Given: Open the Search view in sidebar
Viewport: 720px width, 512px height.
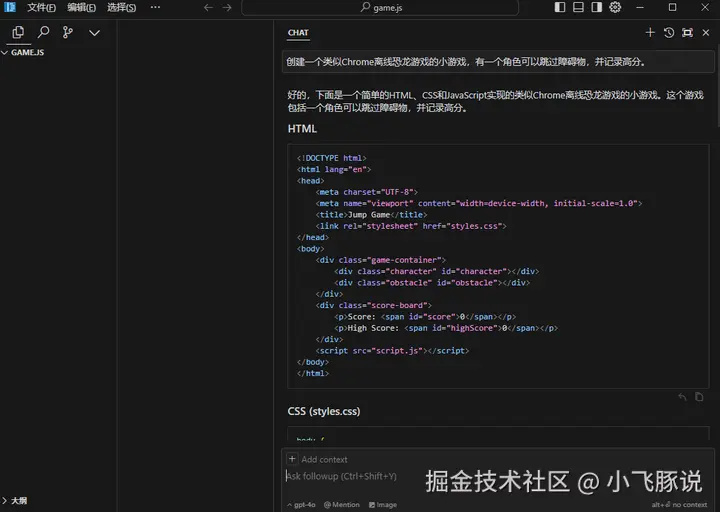Looking at the screenshot, I should coord(43,32).
